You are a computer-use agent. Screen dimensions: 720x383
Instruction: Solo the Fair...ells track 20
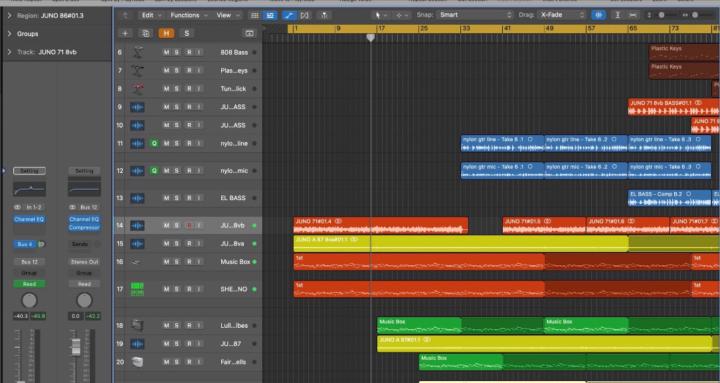[177, 362]
